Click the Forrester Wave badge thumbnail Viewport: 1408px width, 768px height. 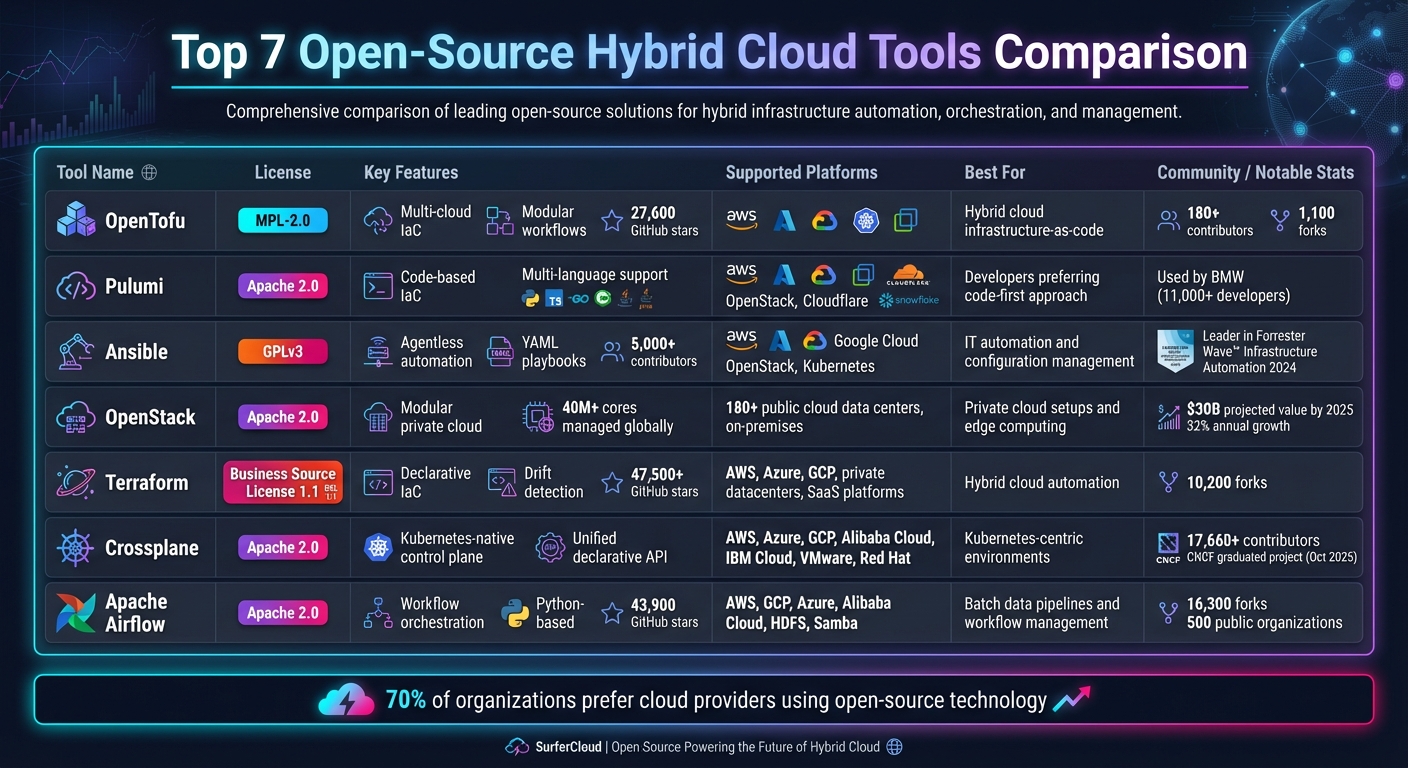[x=1174, y=351]
